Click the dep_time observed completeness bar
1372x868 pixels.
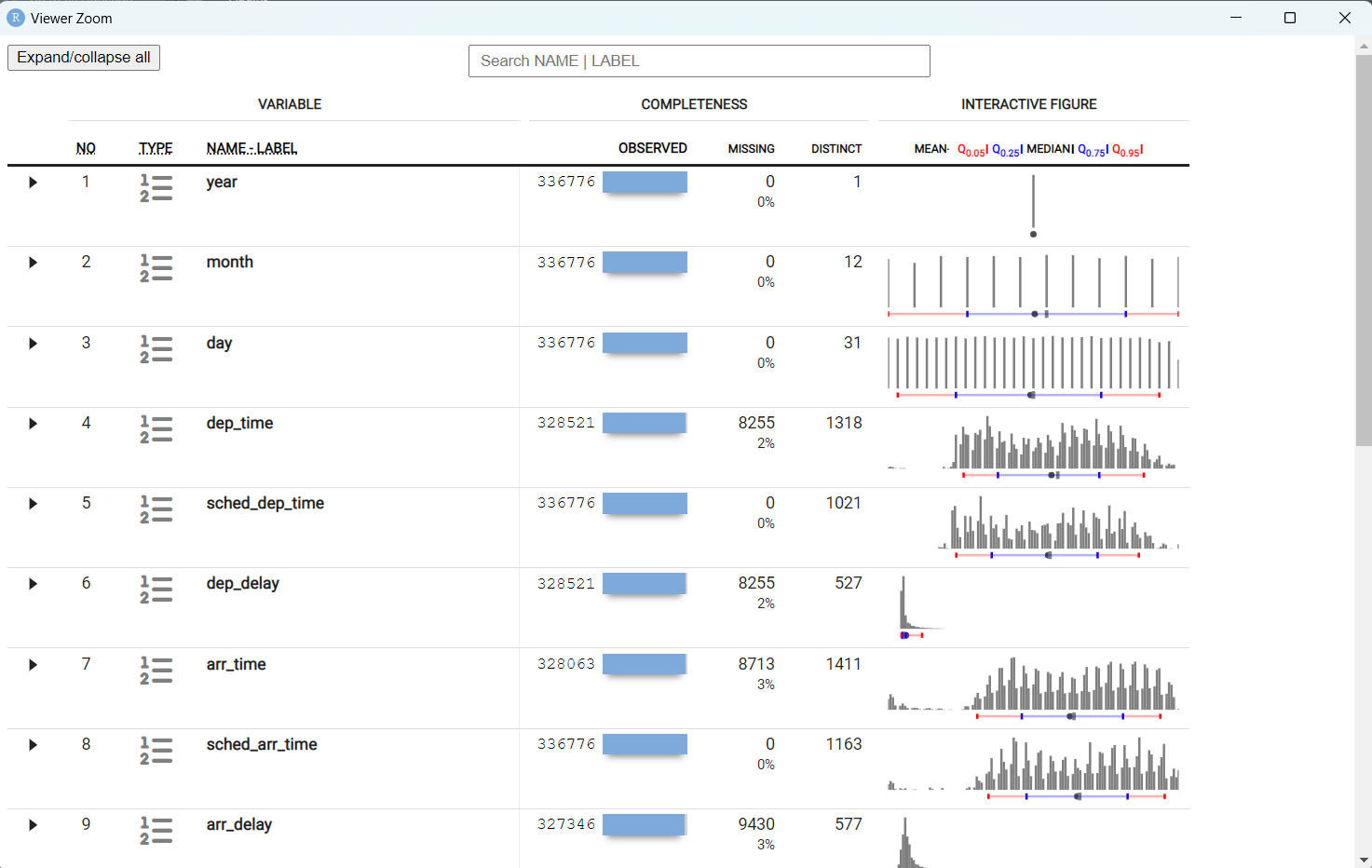tap(645, 423)
